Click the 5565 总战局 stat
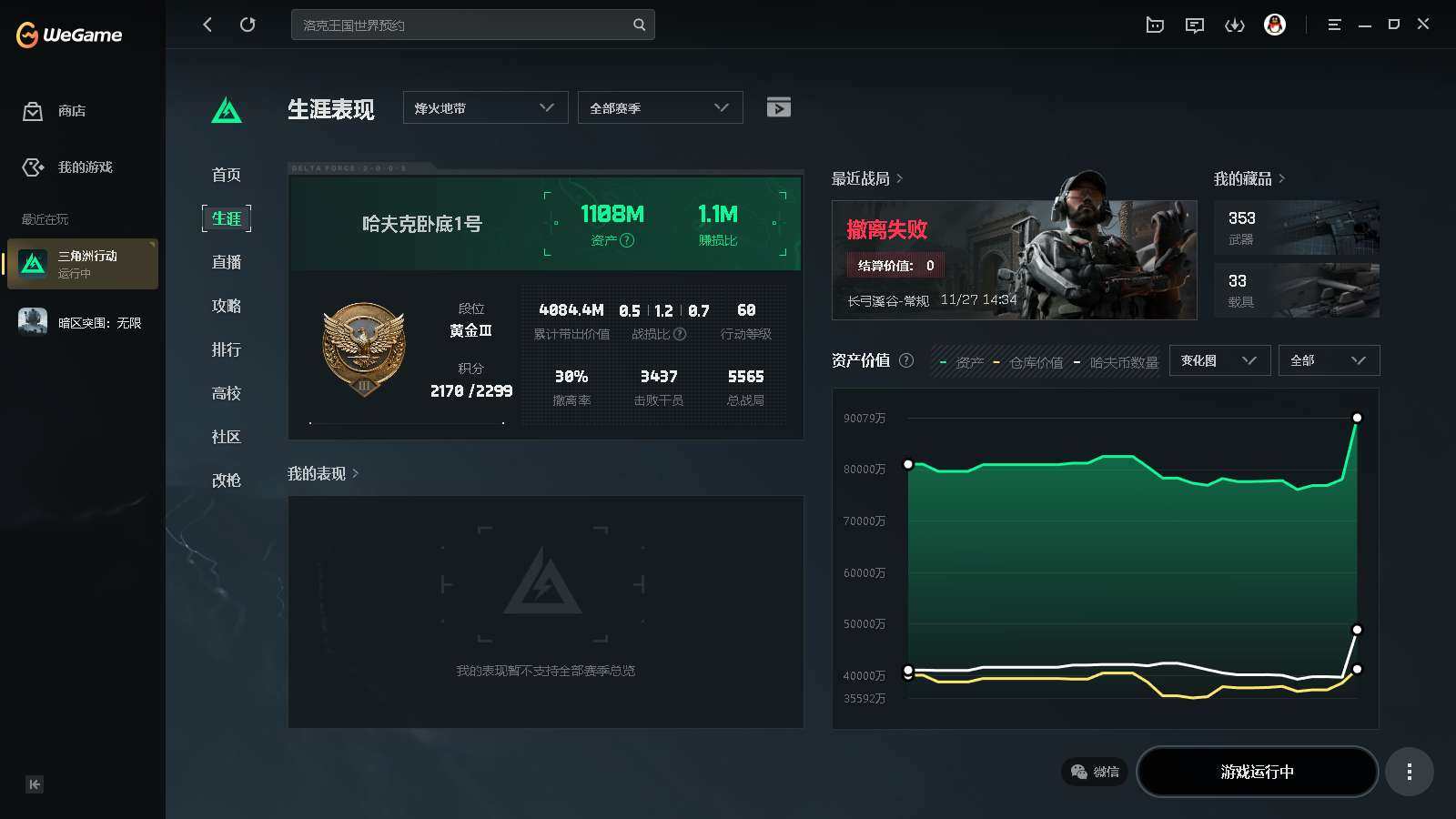The width and height of the screenshot is (1456, 819). click(746, 377)
